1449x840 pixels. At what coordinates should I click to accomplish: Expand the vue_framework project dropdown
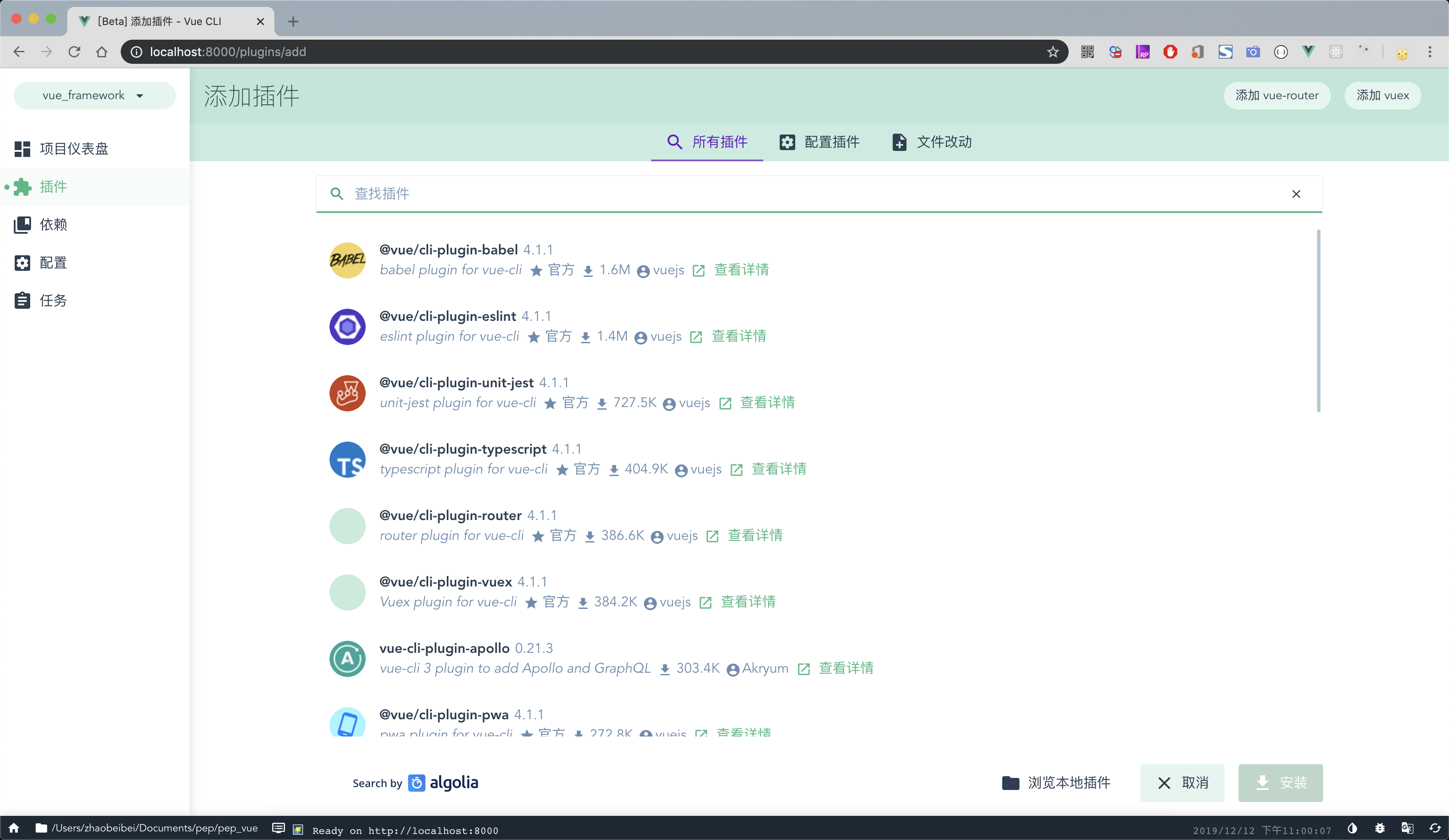point(94,95)
